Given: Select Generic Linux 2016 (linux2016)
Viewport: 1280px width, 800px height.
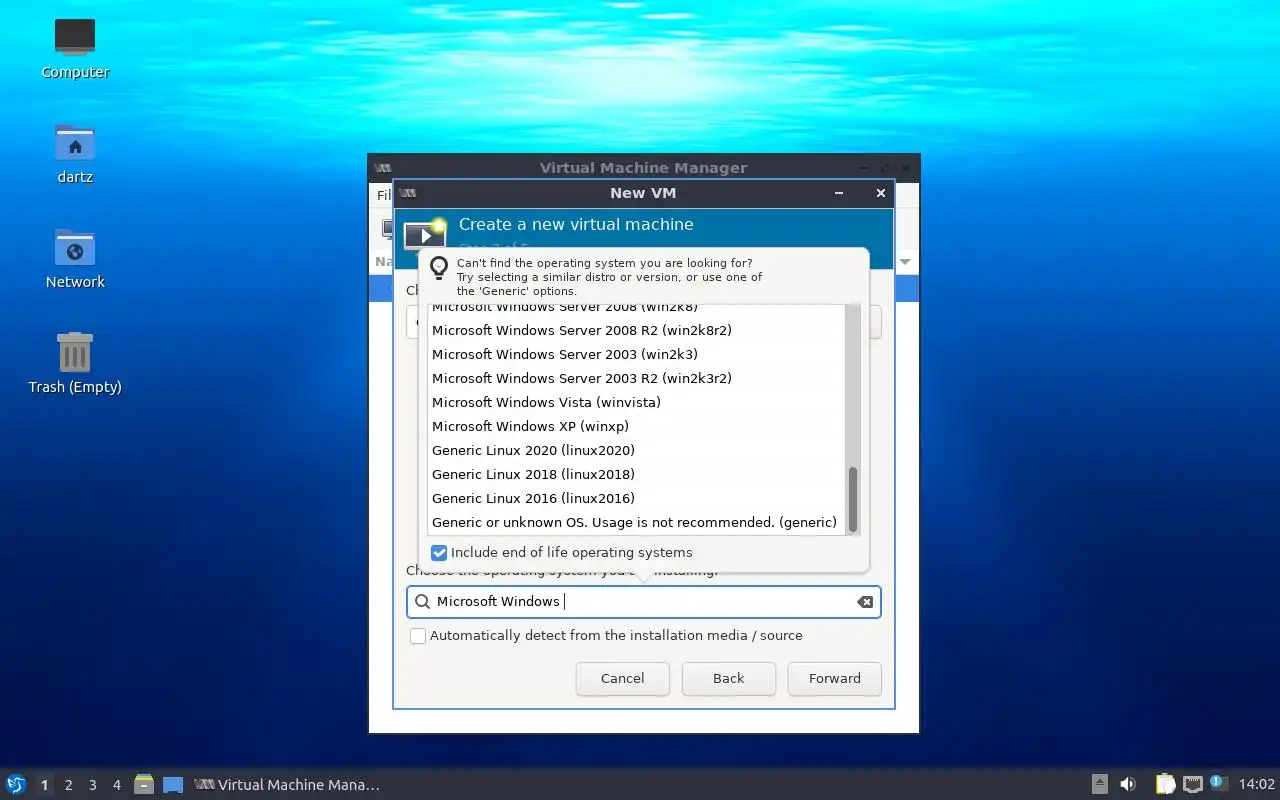Looking at the screenshot, I should 636,498.
